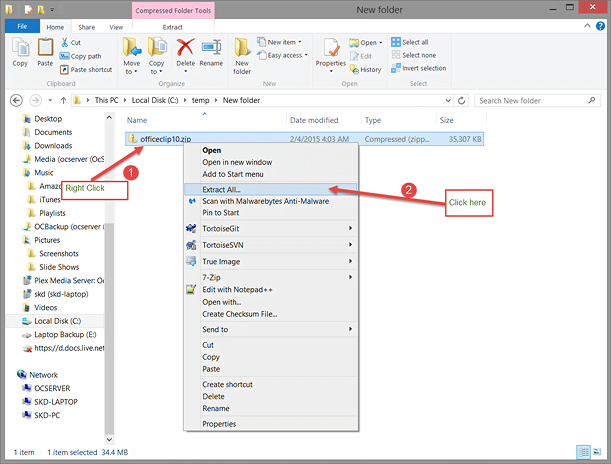Click the red Delete icon
The height and width of the screenshot is (464, 611).
(x=185, y=50)
